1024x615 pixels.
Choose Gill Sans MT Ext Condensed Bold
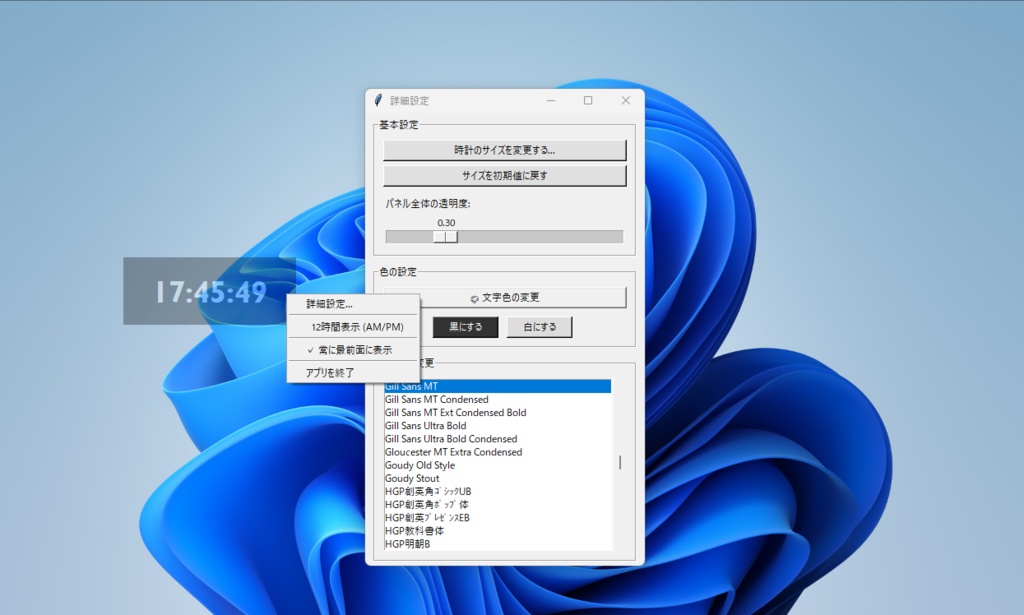pos(498,413)
